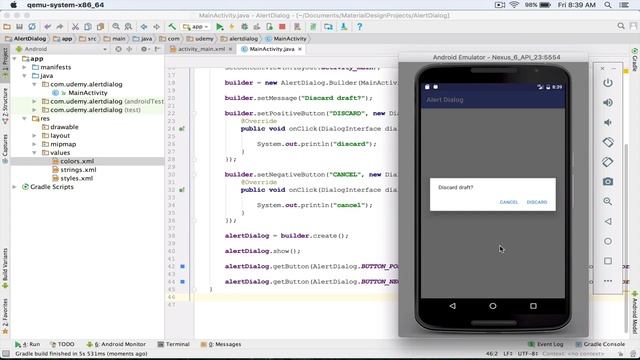Open the app run configuration dropdown
This screenshot has width=640, height=360.
(196, 27)
